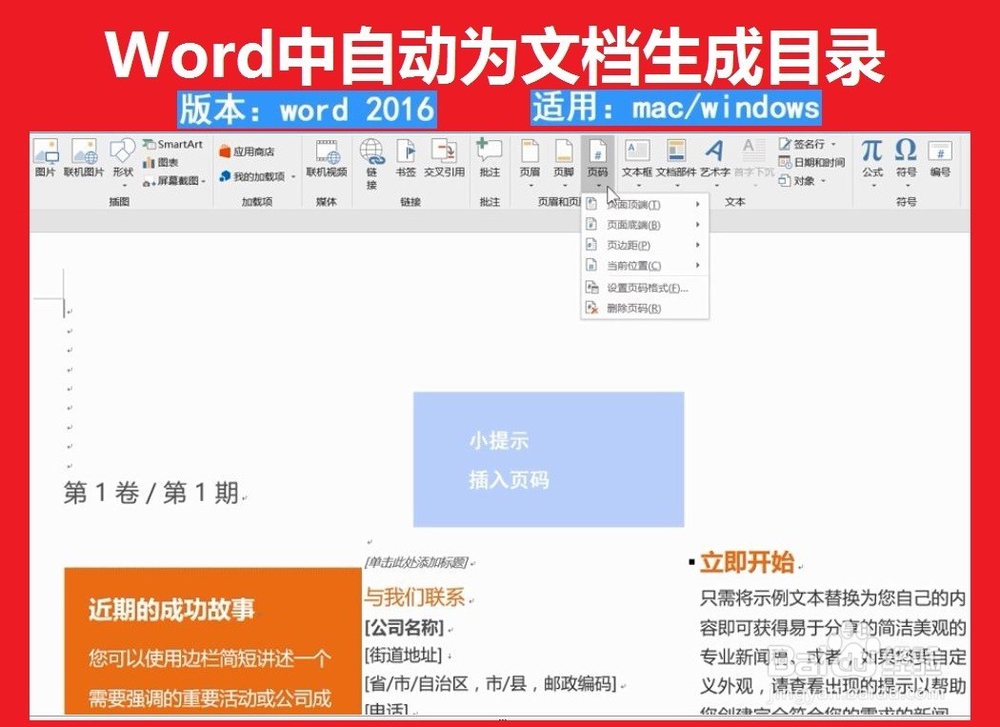
Task: Expand the 当前位置 submenu arrow
Action: [697, 265]
